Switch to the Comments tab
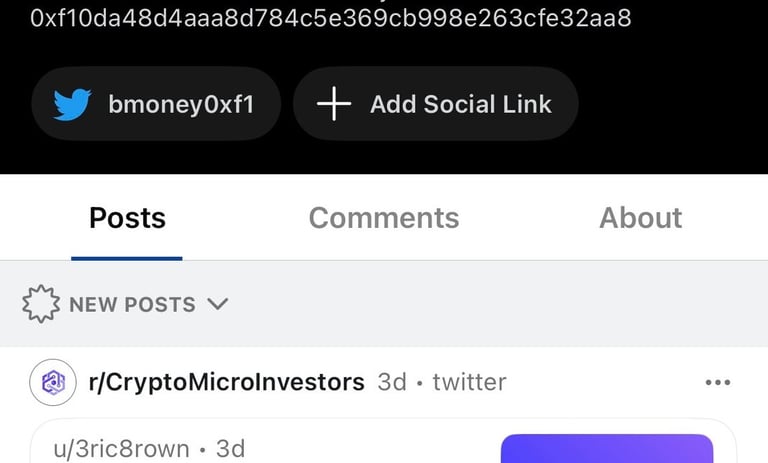Screen dimensions: 768x463 384,218
